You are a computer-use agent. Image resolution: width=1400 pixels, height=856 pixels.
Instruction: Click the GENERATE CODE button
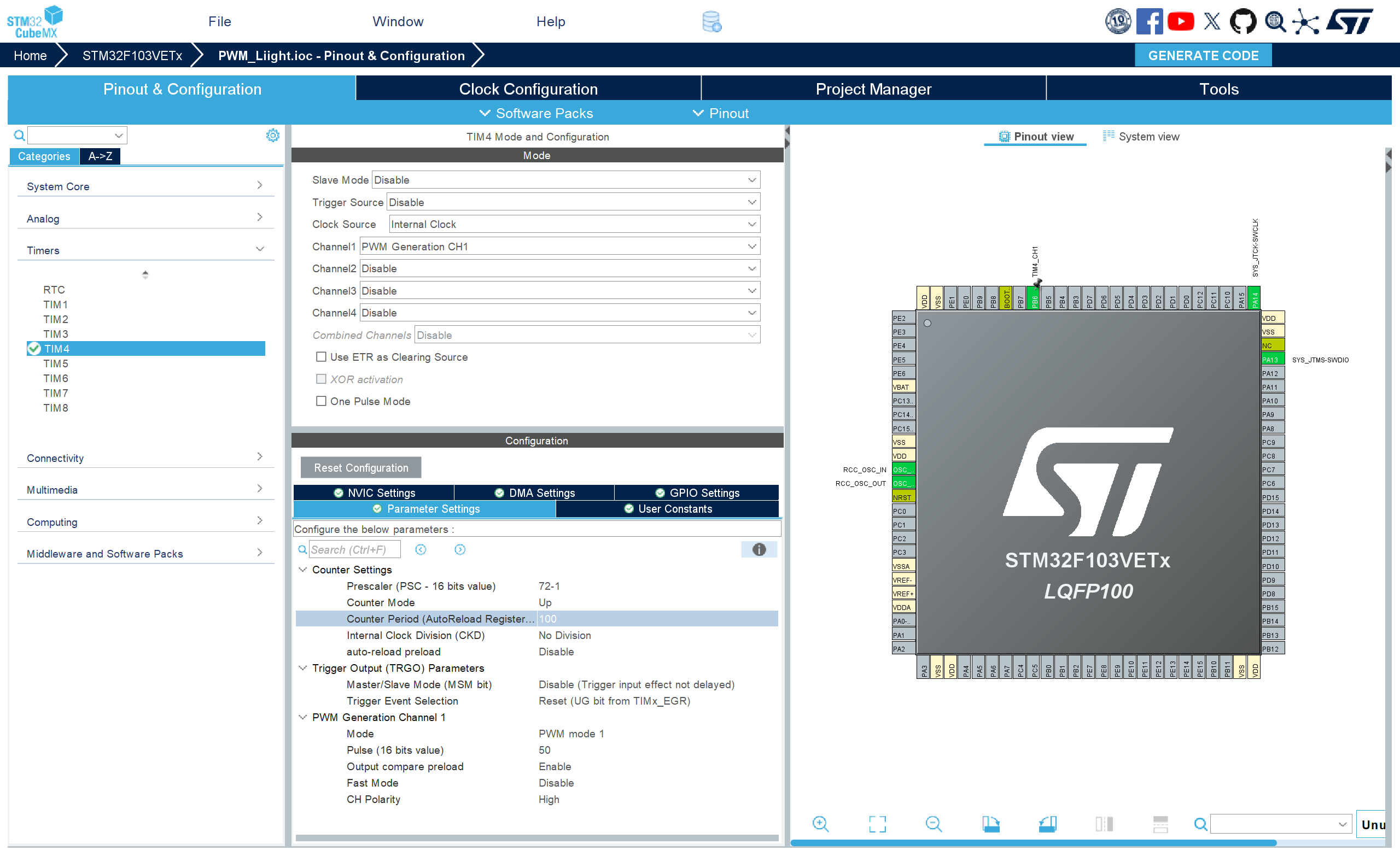[x=1203, y=56]
